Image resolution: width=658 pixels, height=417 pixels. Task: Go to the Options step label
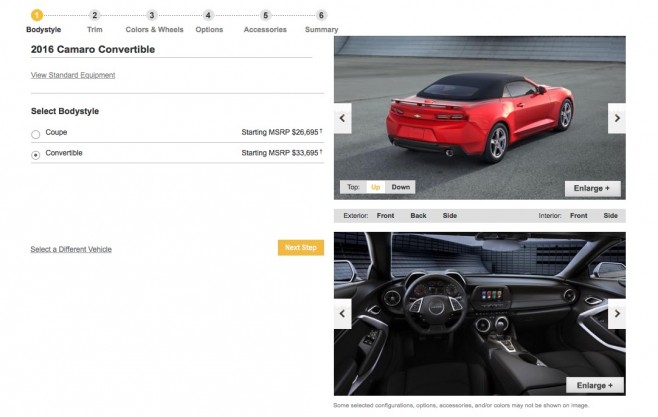pos(209,30)
